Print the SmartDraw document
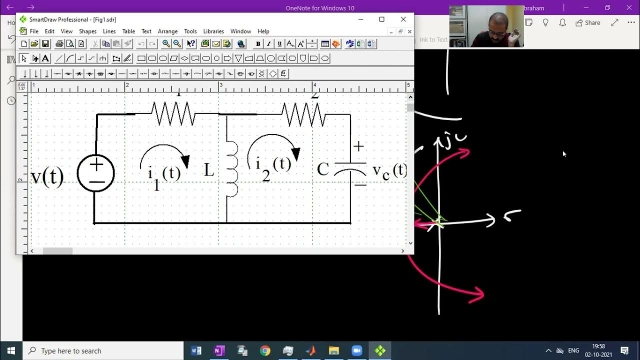The image size is (640, 360). pos(60,44)
